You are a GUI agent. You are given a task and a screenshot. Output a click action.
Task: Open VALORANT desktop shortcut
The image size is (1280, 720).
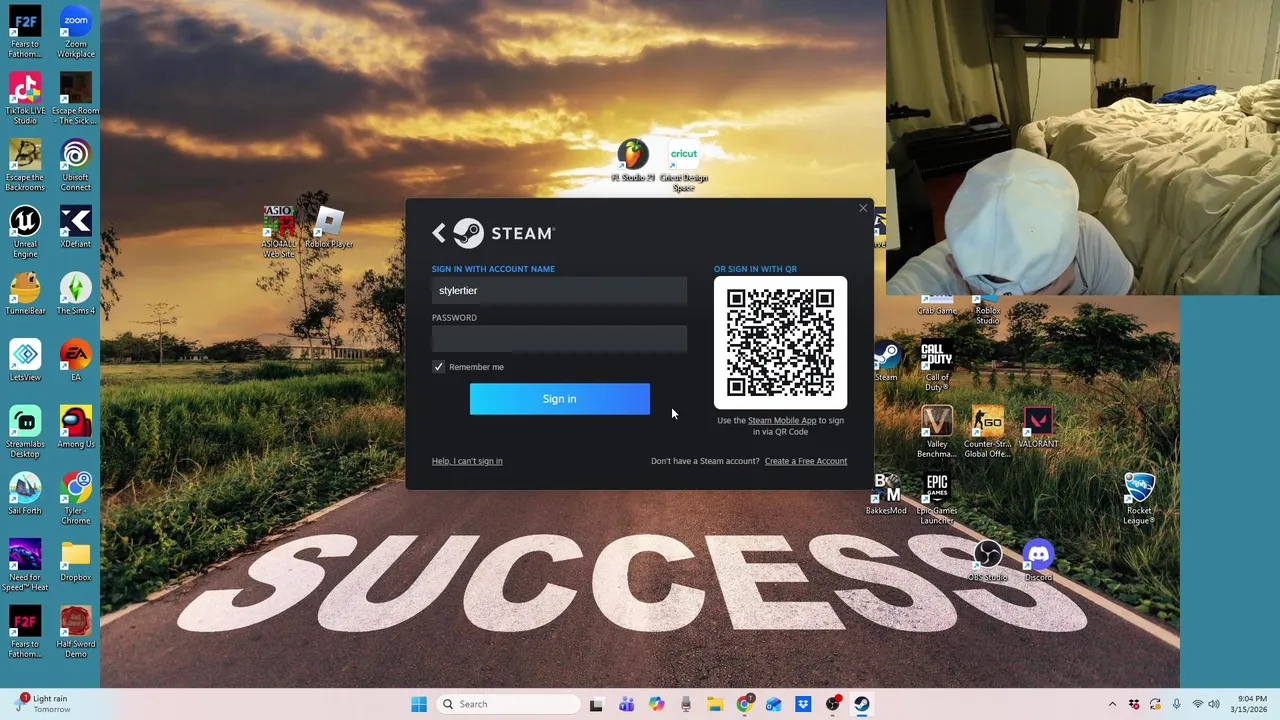(x=1037, y=427)
